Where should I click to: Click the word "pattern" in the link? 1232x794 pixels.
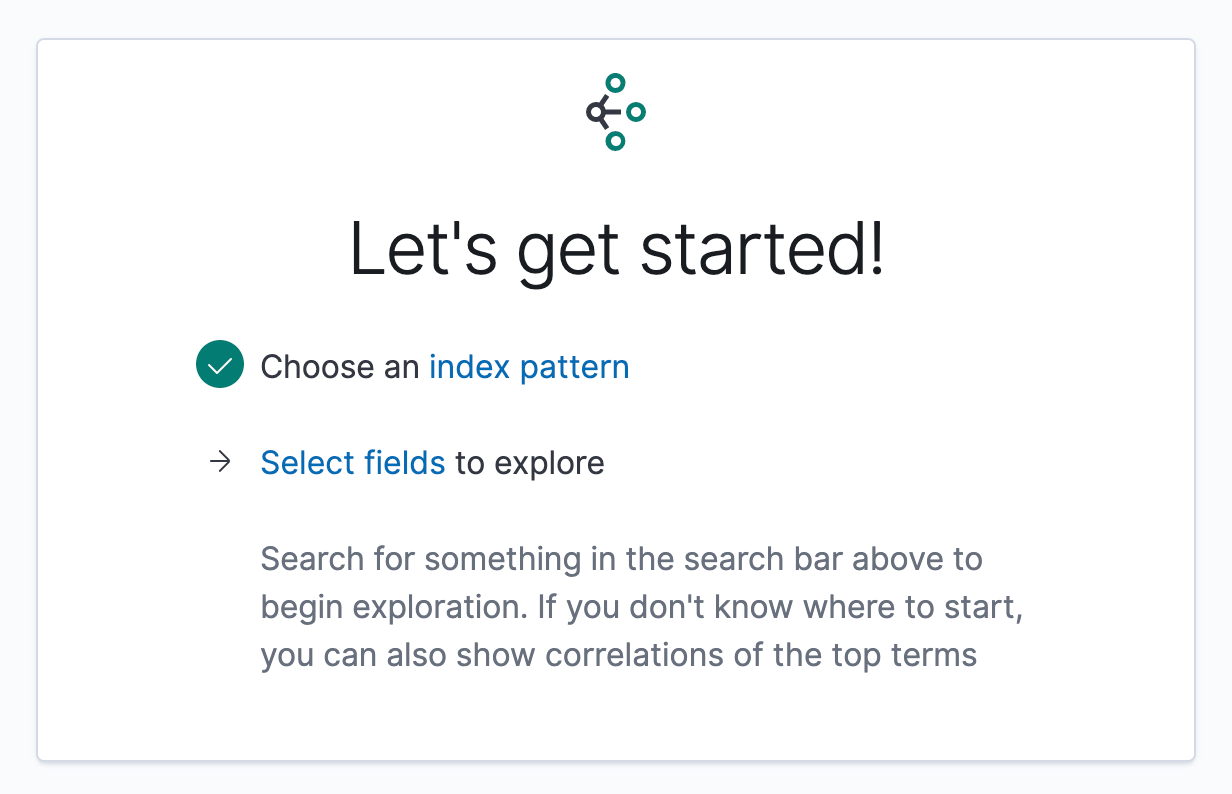[x=575, y=368]
